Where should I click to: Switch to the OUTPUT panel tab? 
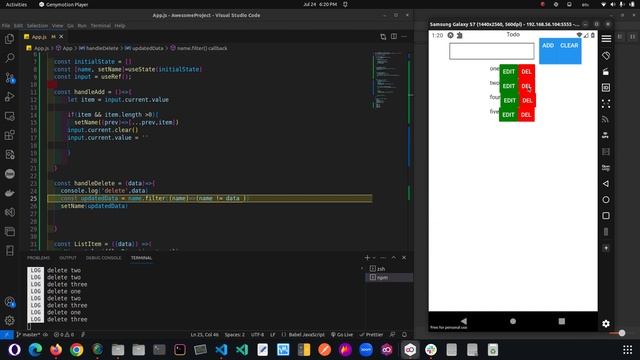[x=68, y=258]
